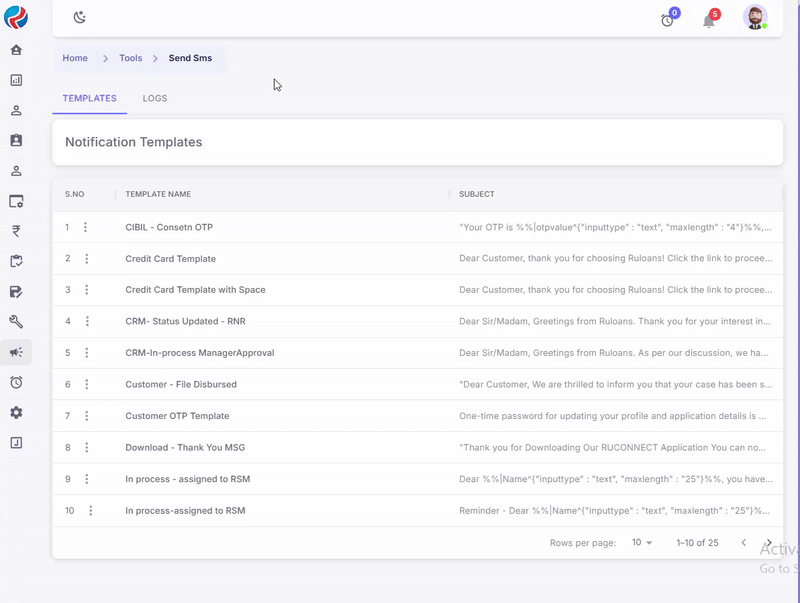Select the megaphone icon in the sidebar
Viewport: 800px width, 603px height.
pos(16,352)
